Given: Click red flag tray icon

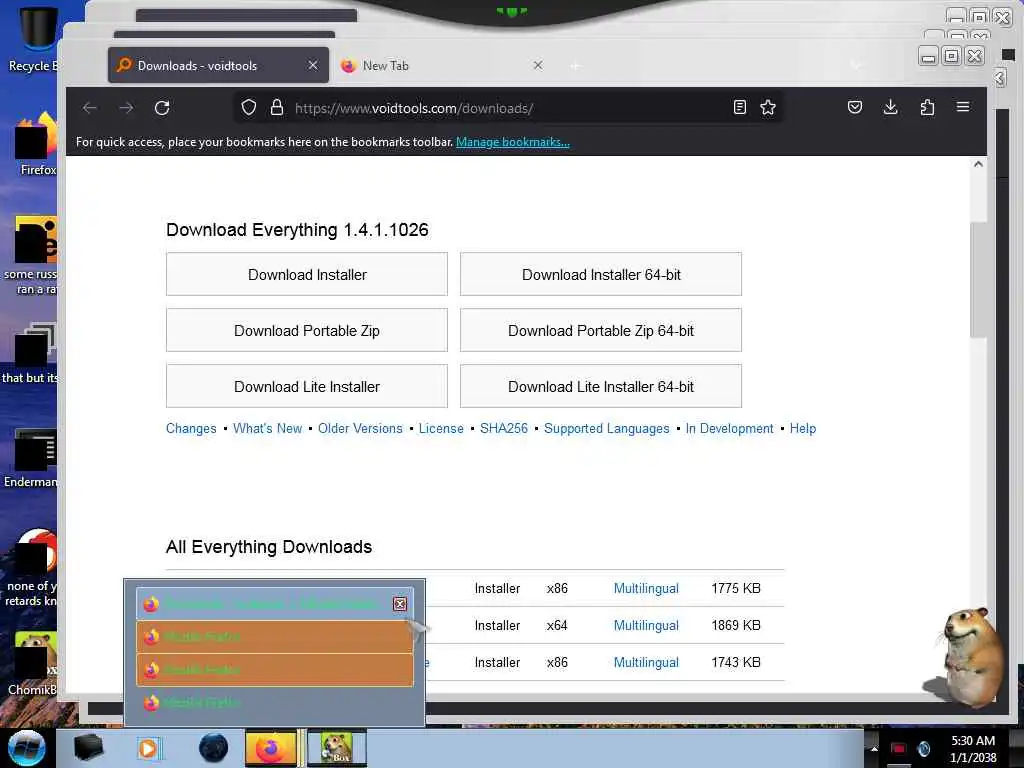Looking at the screenshot, I should (899, 749).
